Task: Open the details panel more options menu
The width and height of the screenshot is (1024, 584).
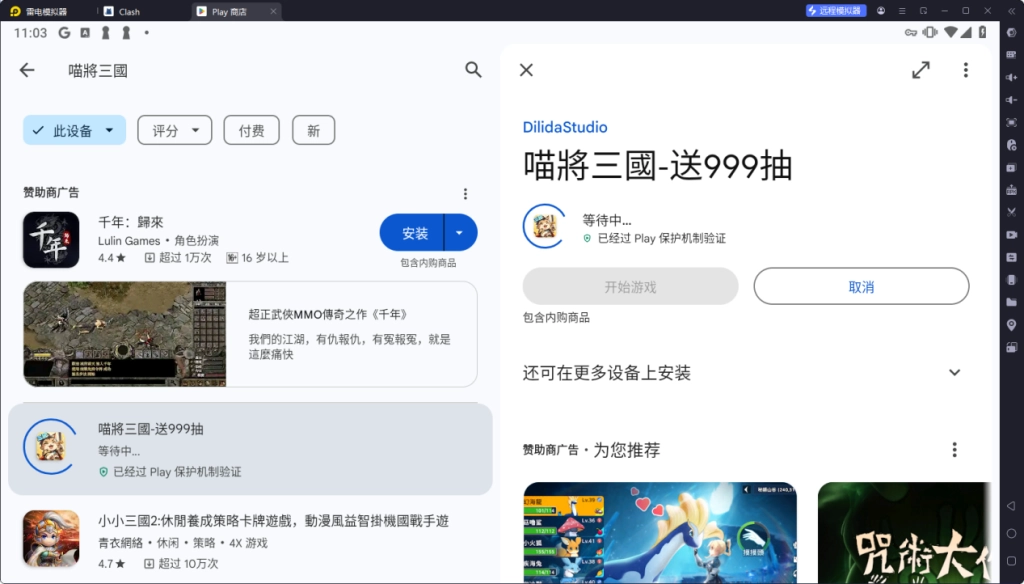Action: [966, 70]
